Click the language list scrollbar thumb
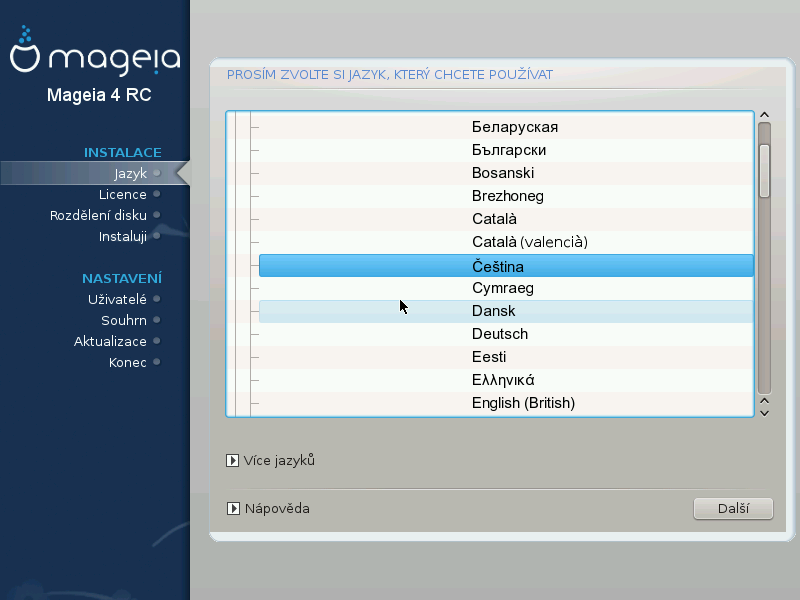Image resolution: width=800 pixels, height=600 pixels. coord(764,170)
